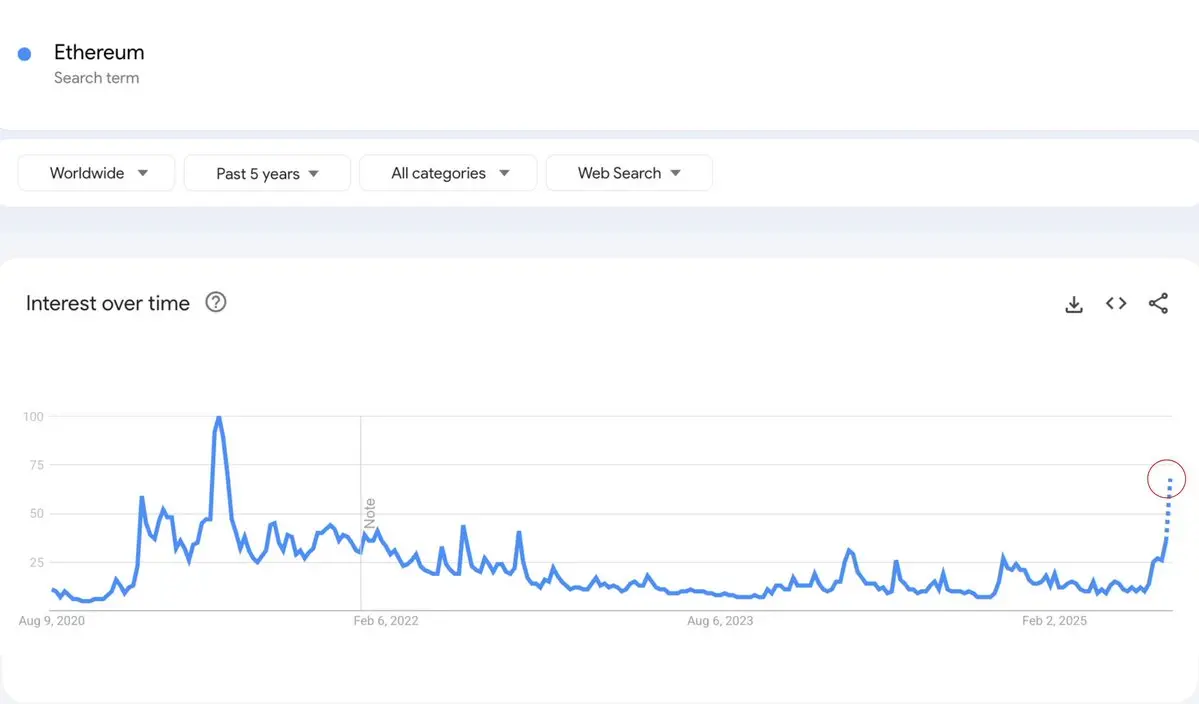This screenshot has height=704, width=1199.
Task: Click the dropdown arrow next to Worldwide
Action: [x=143, y=173]
